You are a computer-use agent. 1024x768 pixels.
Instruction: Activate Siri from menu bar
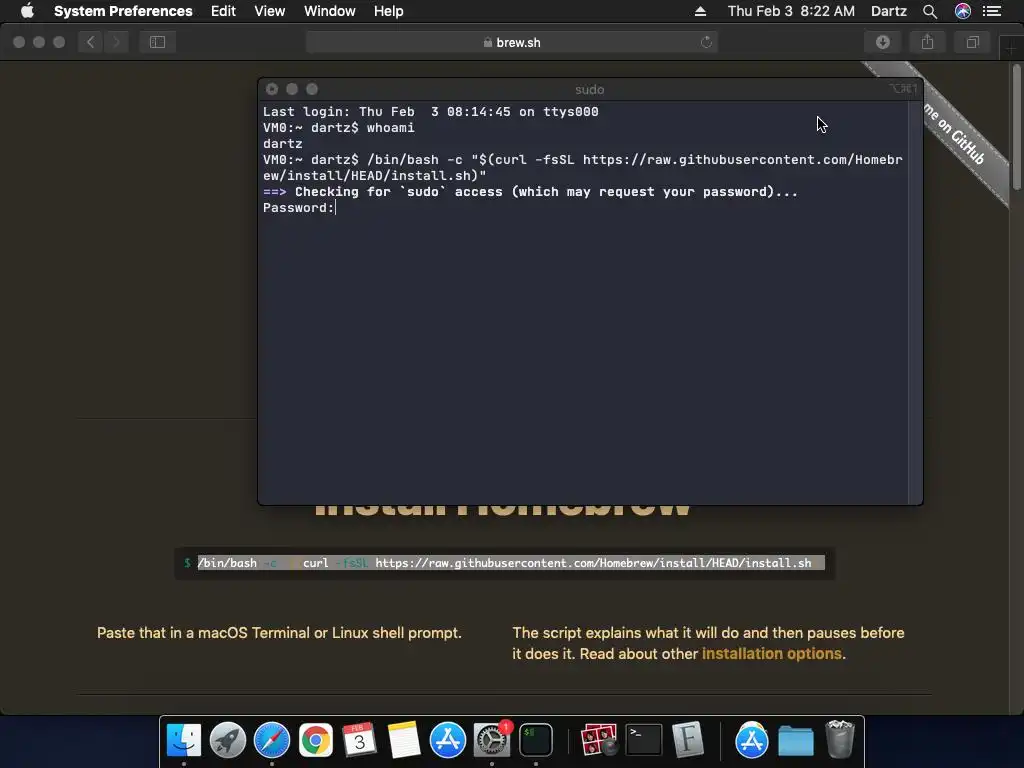963,11
